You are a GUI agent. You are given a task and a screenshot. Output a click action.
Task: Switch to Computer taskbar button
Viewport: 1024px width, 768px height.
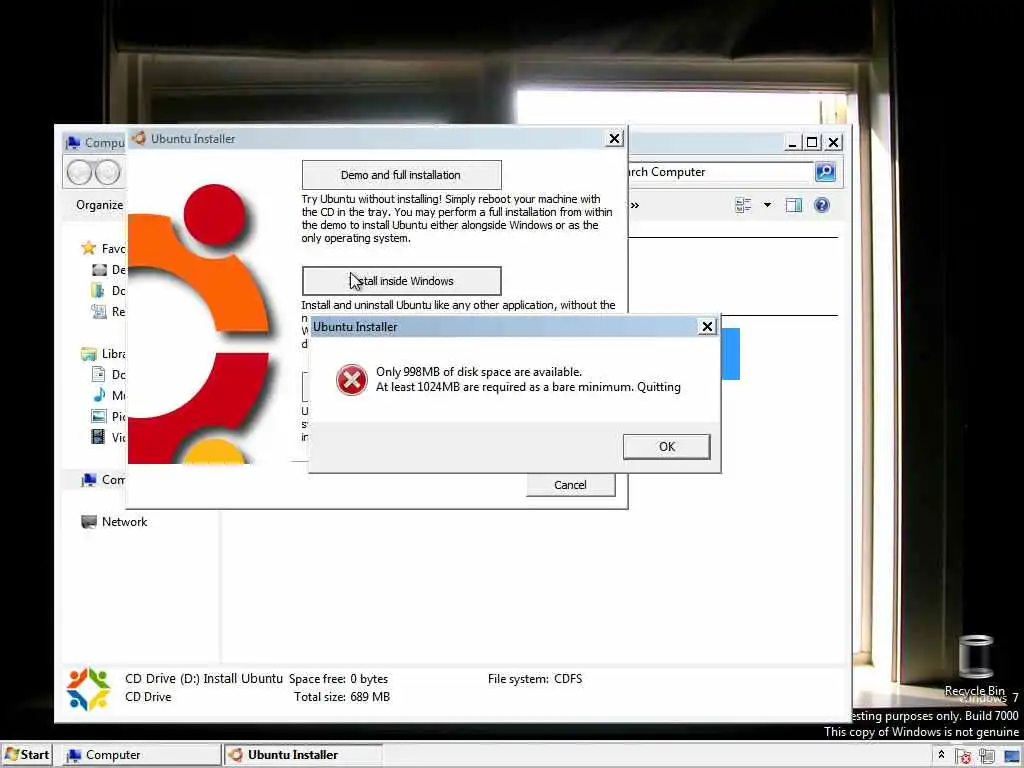pyautogui.click(x=141, y=755)
